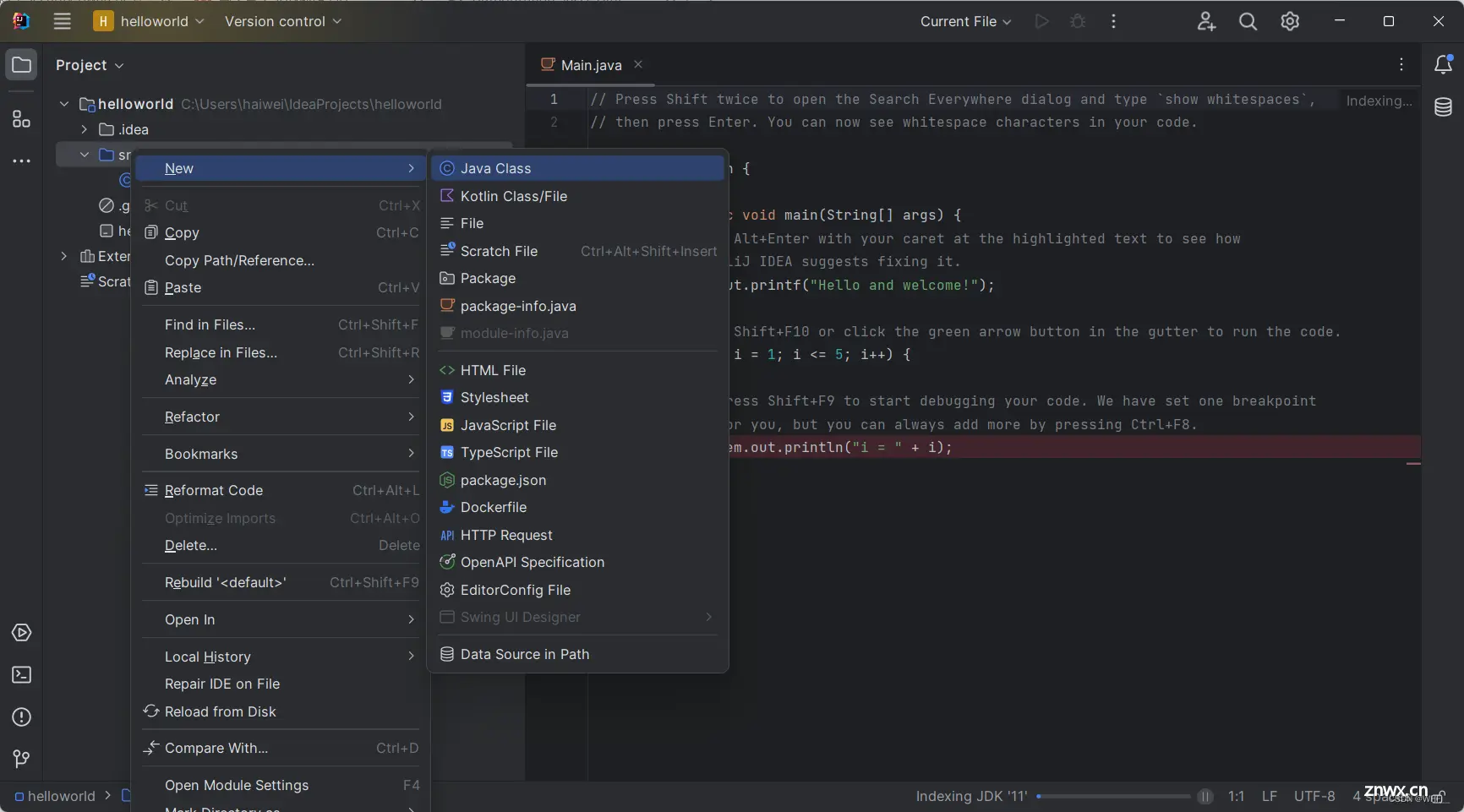The height and width of the screenshot is (812, 1464).
Task: Open the Project tool window icon
Action: pos(21,65)
